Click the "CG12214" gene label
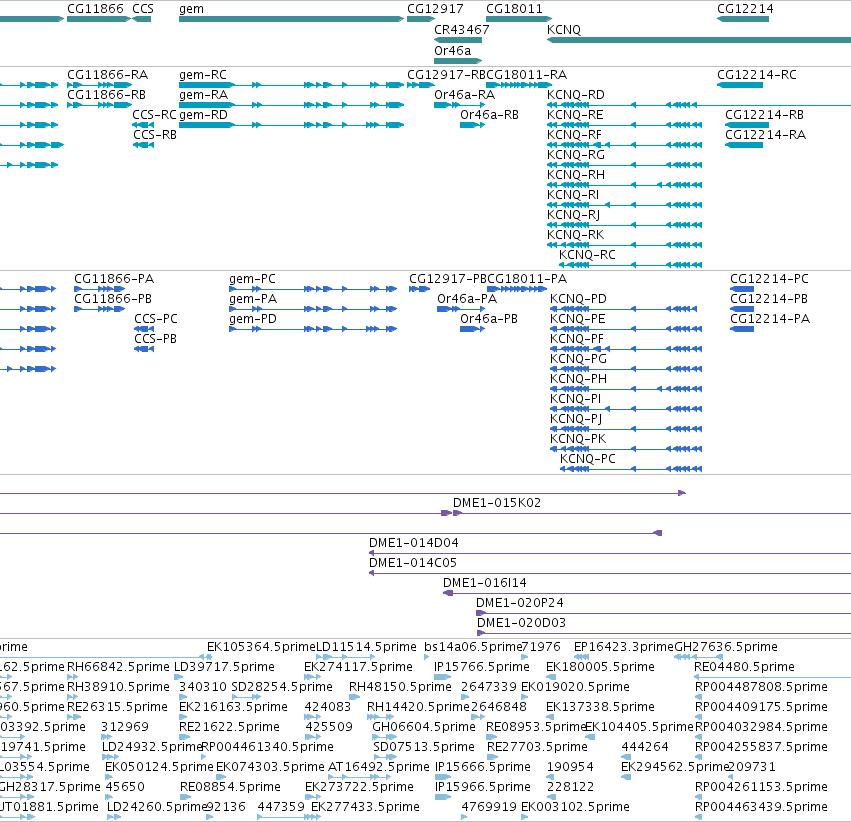The width and height of the screenshot is (851, 822). click(745, 9)
